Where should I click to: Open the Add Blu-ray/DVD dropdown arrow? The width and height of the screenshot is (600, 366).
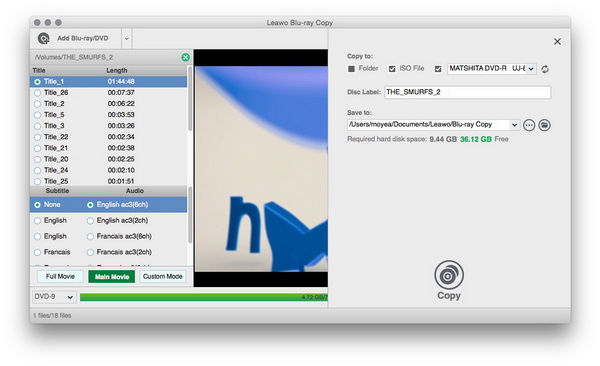[127, 39]
